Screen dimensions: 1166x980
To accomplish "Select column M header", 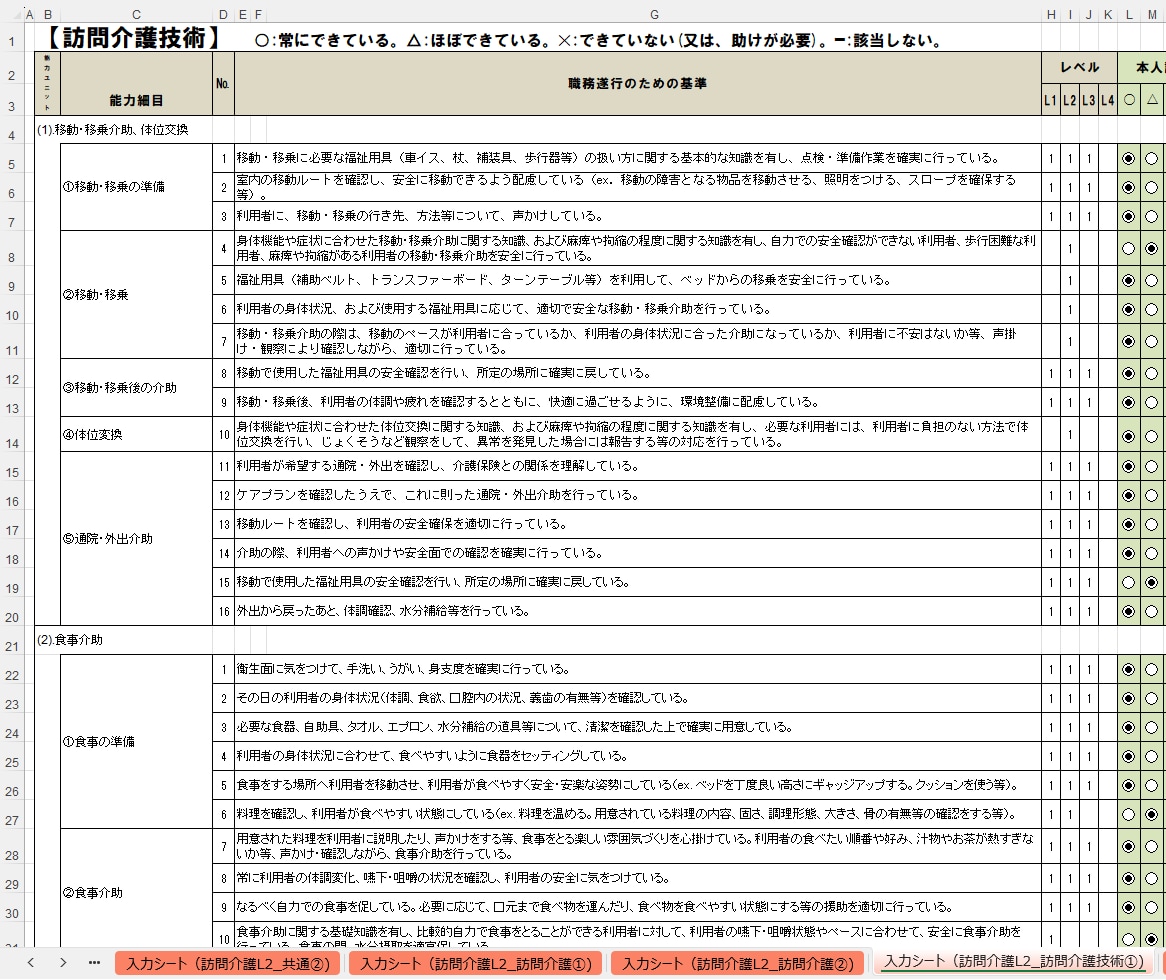I will [1152, 14].
